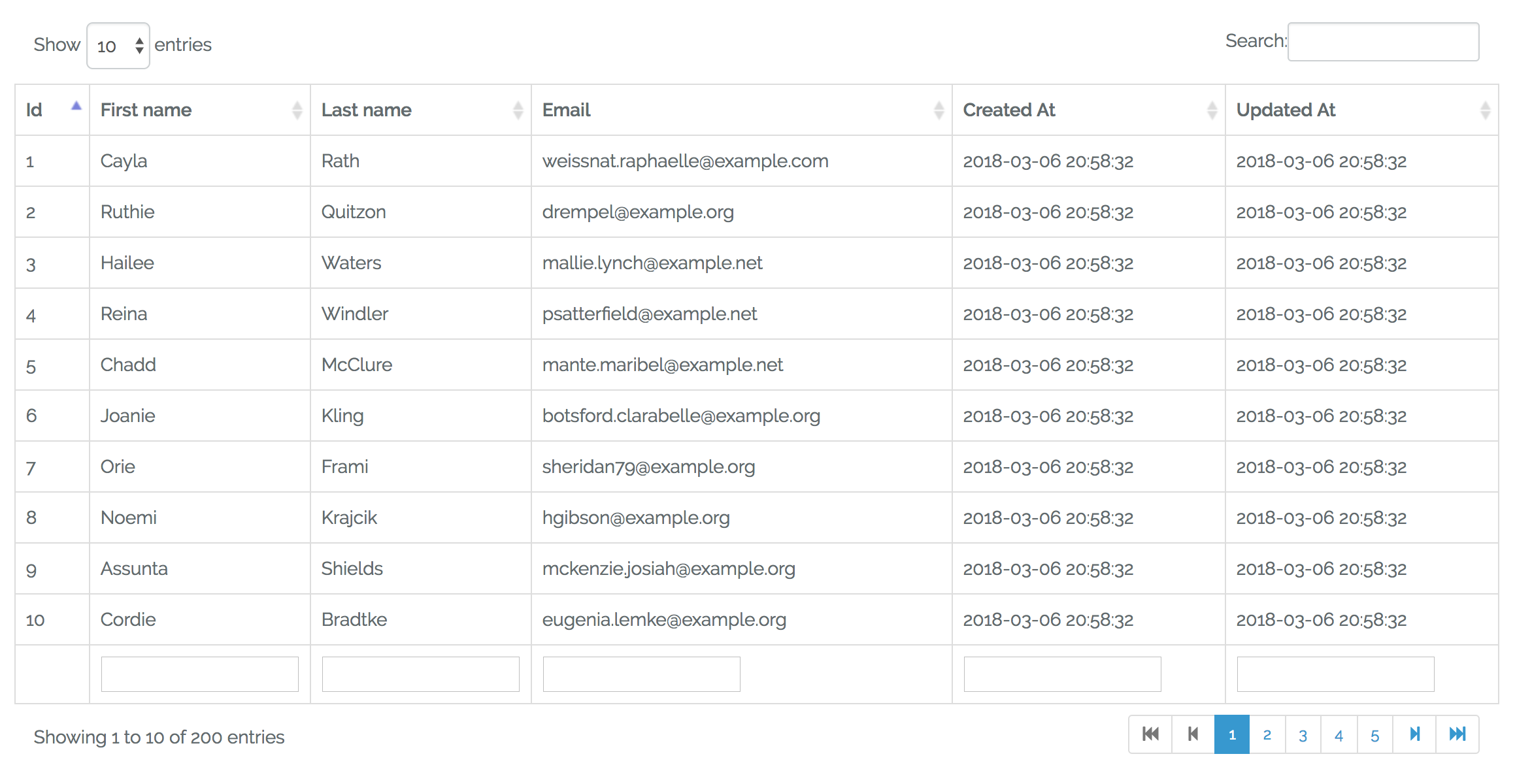Type in the First name filter field
The image size is (1515, 784).
click(200, 672)
